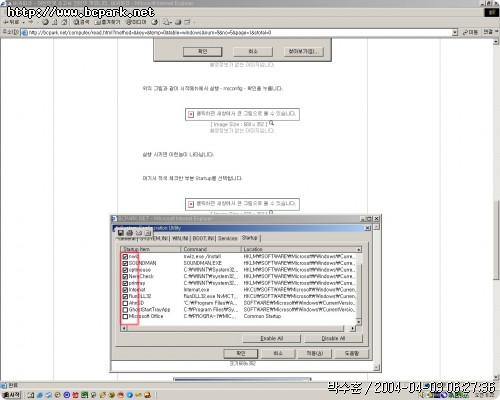The width and height of the screenshot is (500, 400).
Task: Open the Mail icon dropdown arrow
Action: (x=171, y=22)
